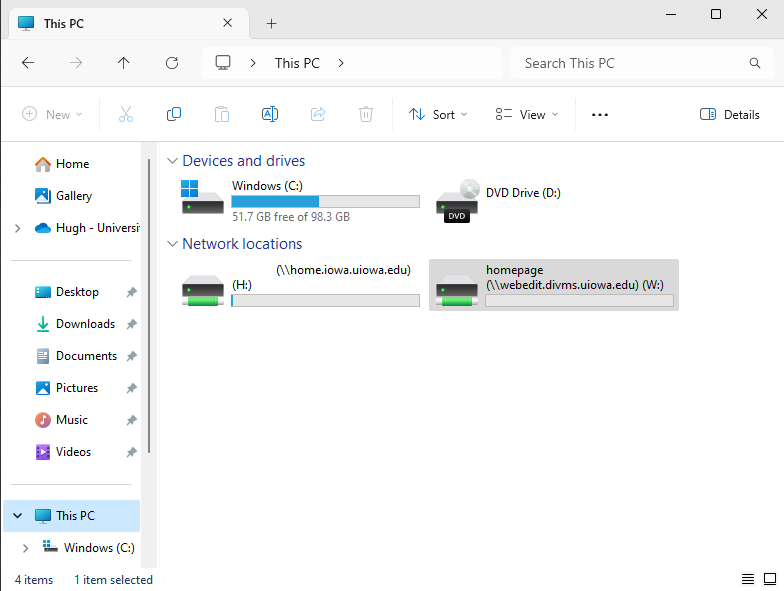Click the Delete trash icon
This screenshot has width=784, height=591.
(x=366, y=114)
